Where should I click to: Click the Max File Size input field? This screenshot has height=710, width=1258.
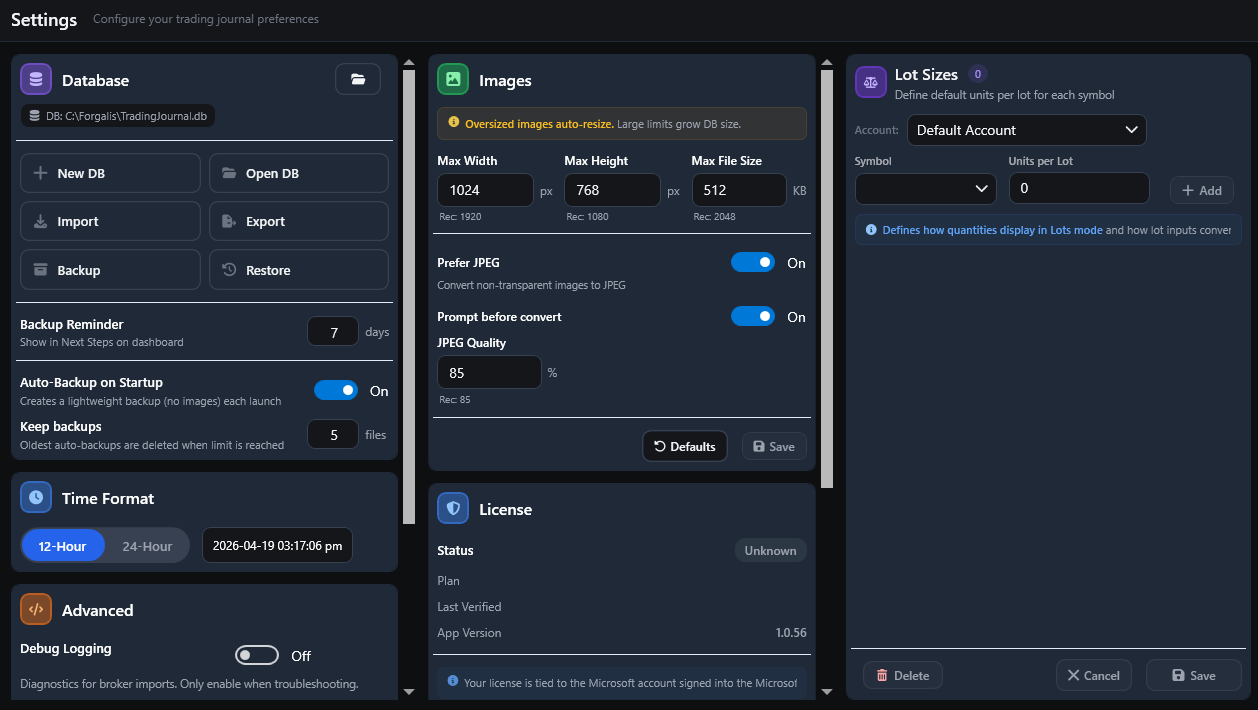coord(739,189)
